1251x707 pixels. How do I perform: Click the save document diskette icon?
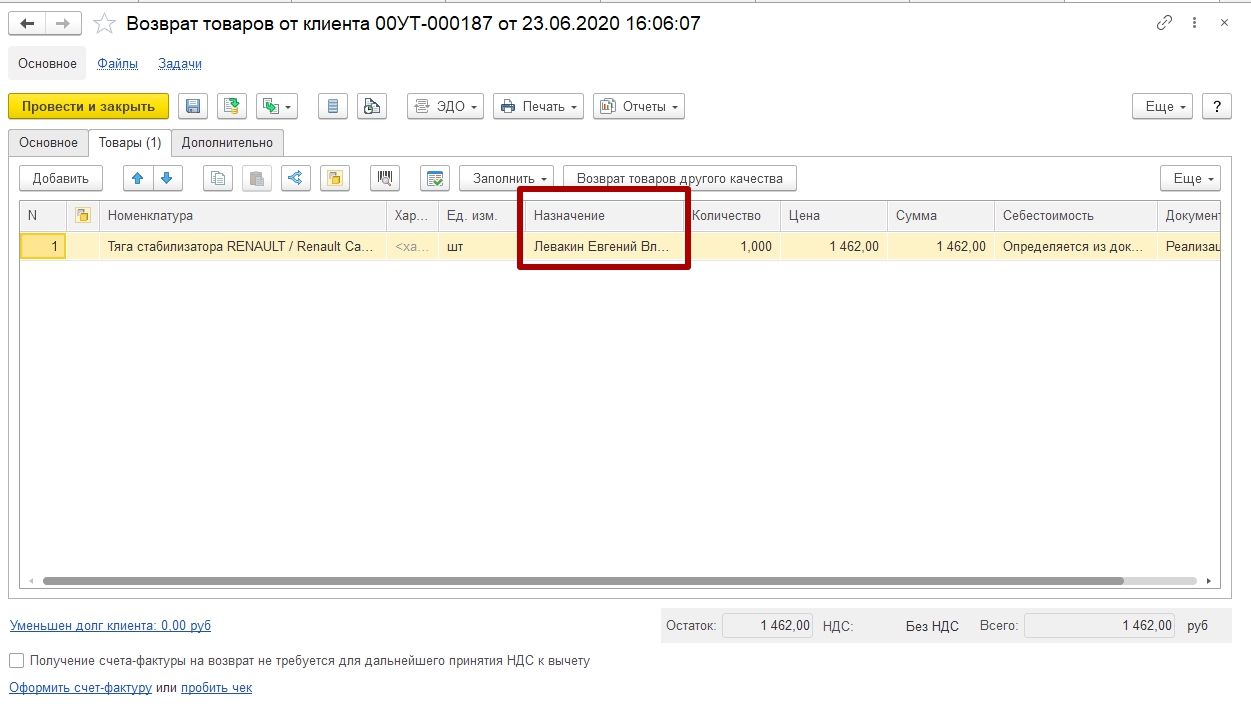(x=193, y=106)
